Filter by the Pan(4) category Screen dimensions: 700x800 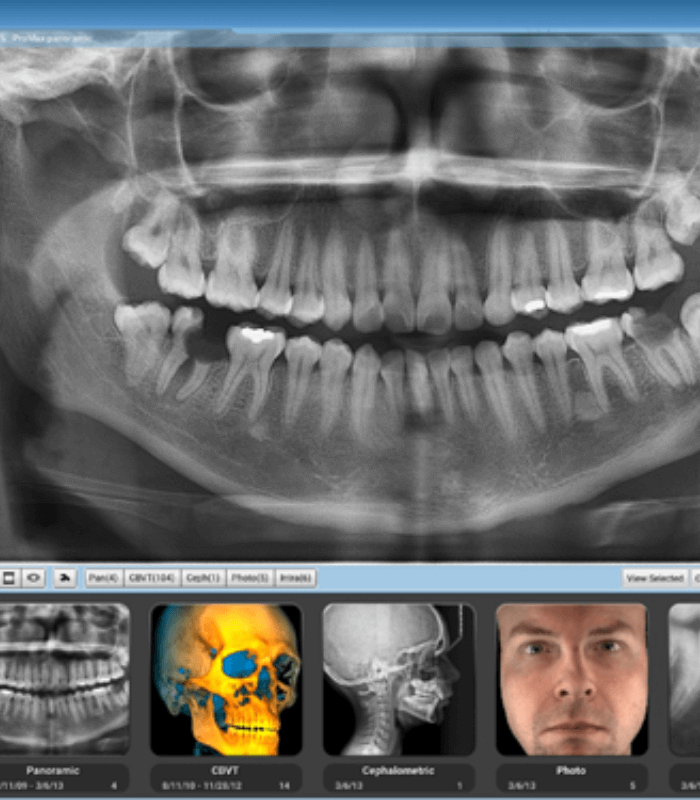point(103,578)
